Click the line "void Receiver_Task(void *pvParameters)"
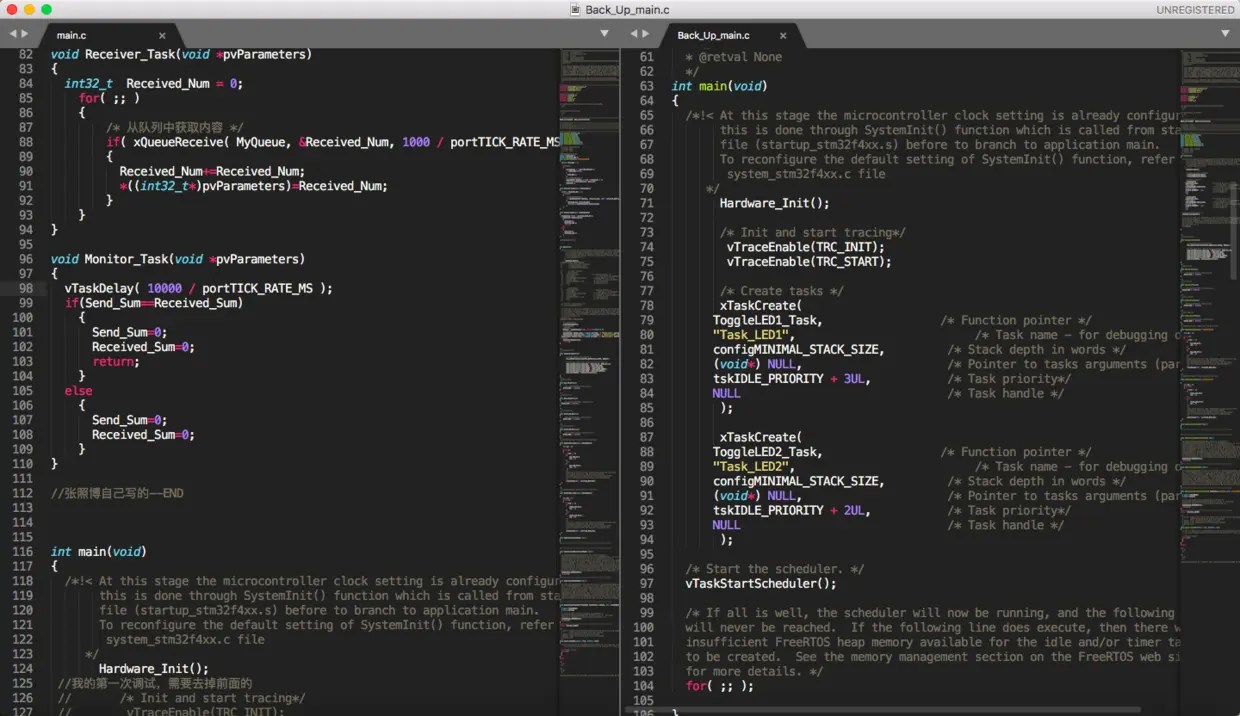 (181, 54)
